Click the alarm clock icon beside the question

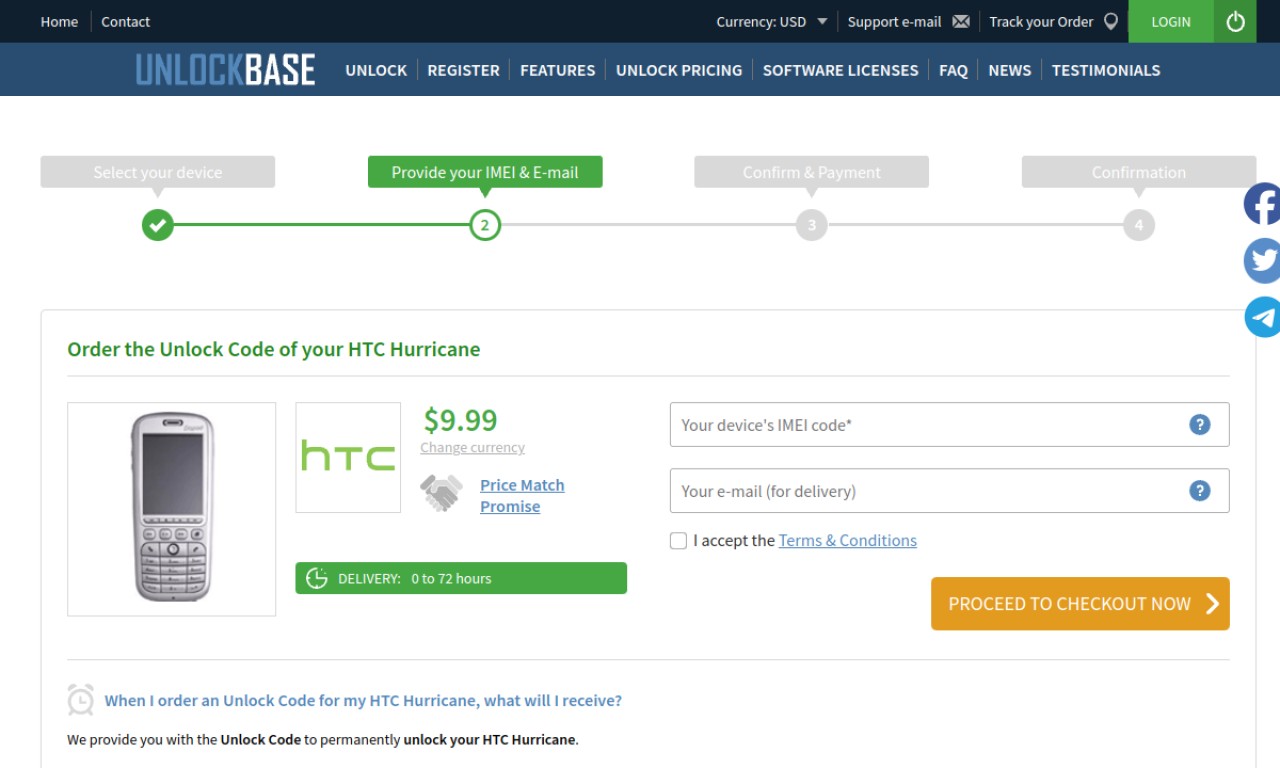[81, 699]
